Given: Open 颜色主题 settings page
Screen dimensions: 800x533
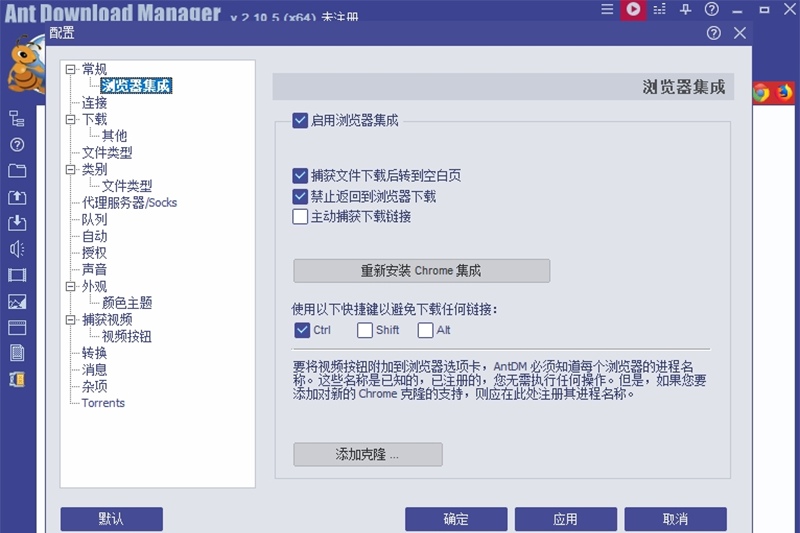Looking at the screenshot, I should click(x=127, y=303).
